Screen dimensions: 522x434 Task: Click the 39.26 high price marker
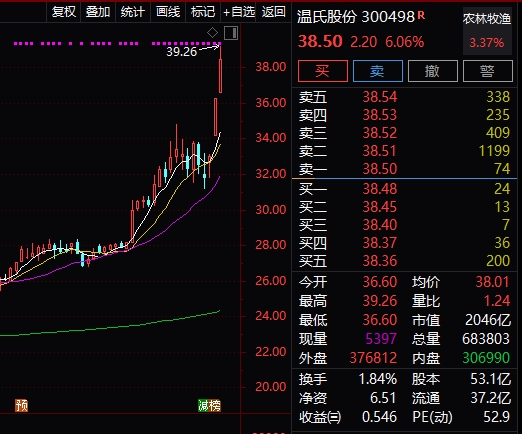click(x=182, y=52)
